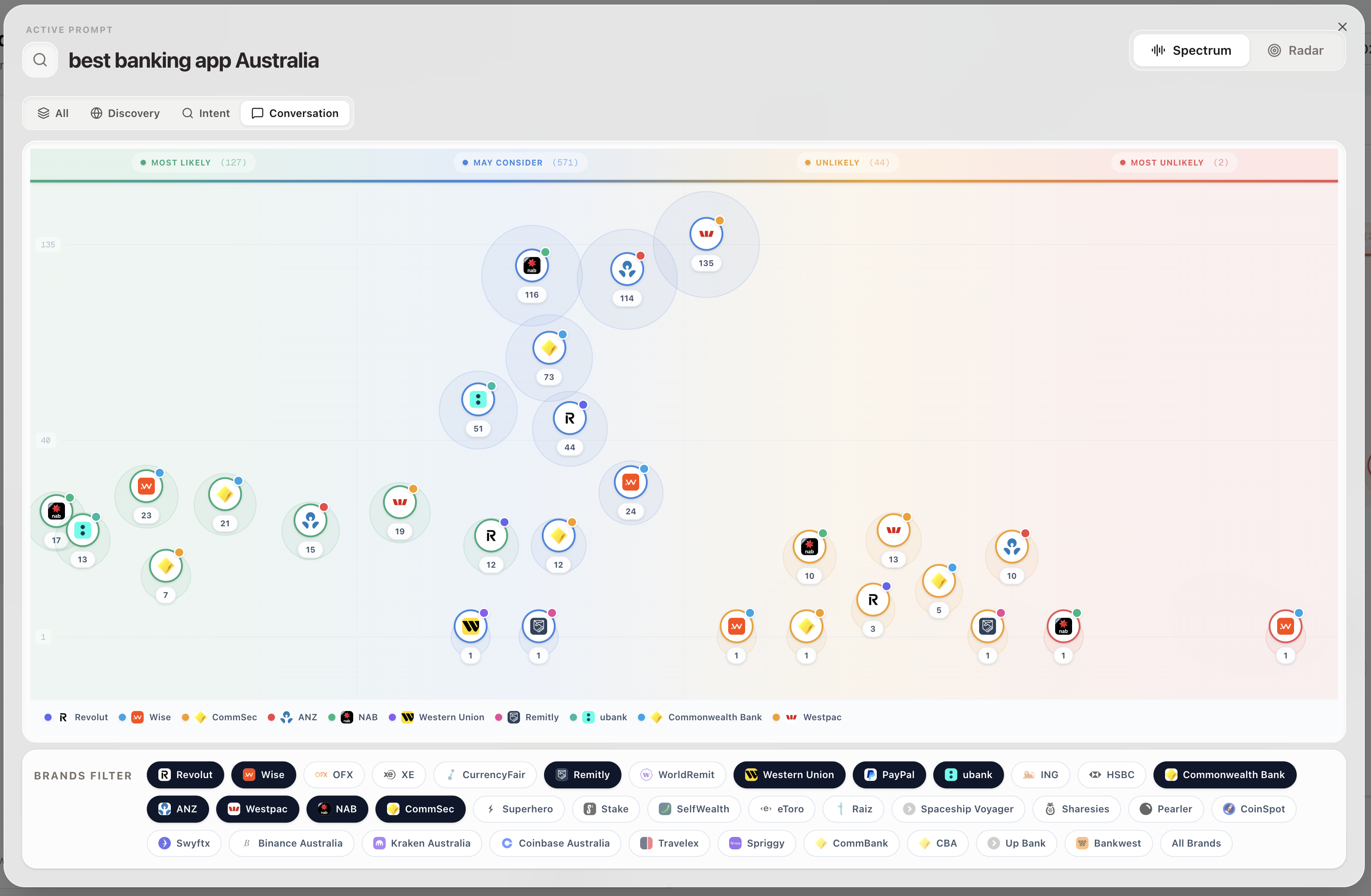Open the Westpac bubble showing 13
Image resolution: width=1371 pixels, height=896 pixels.
[893, 531]
